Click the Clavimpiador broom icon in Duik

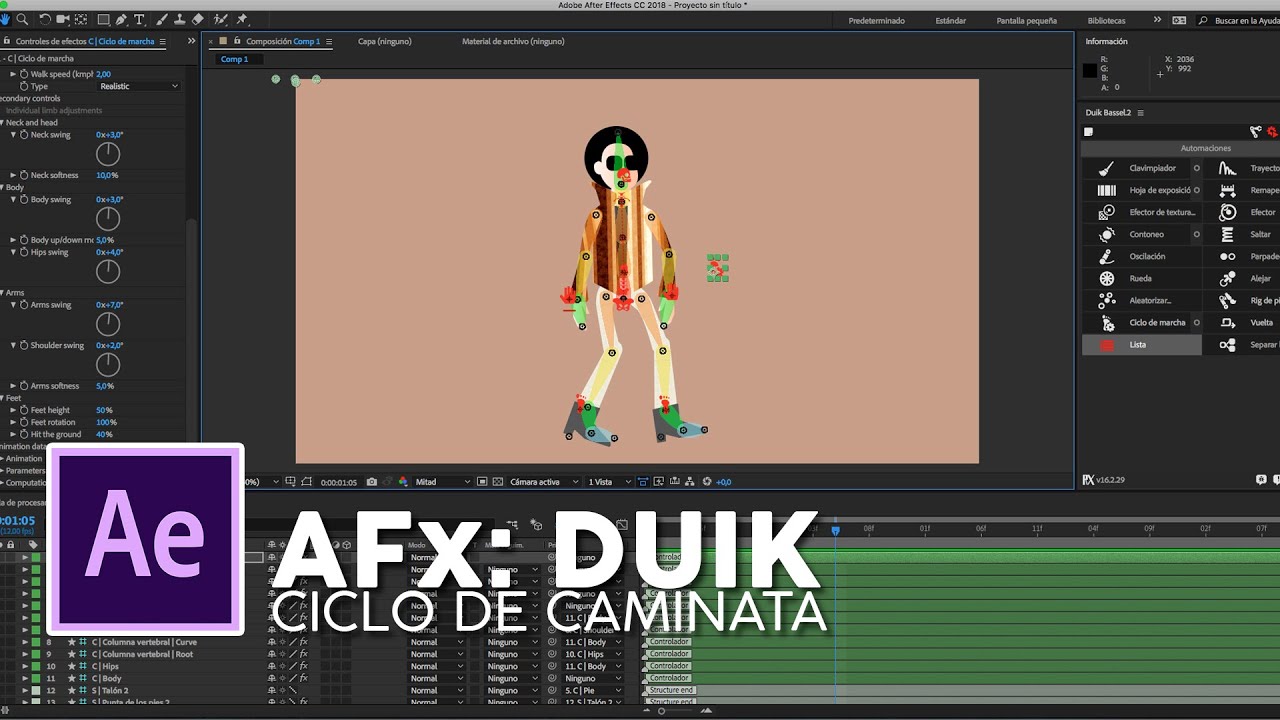pos(1107,168)
